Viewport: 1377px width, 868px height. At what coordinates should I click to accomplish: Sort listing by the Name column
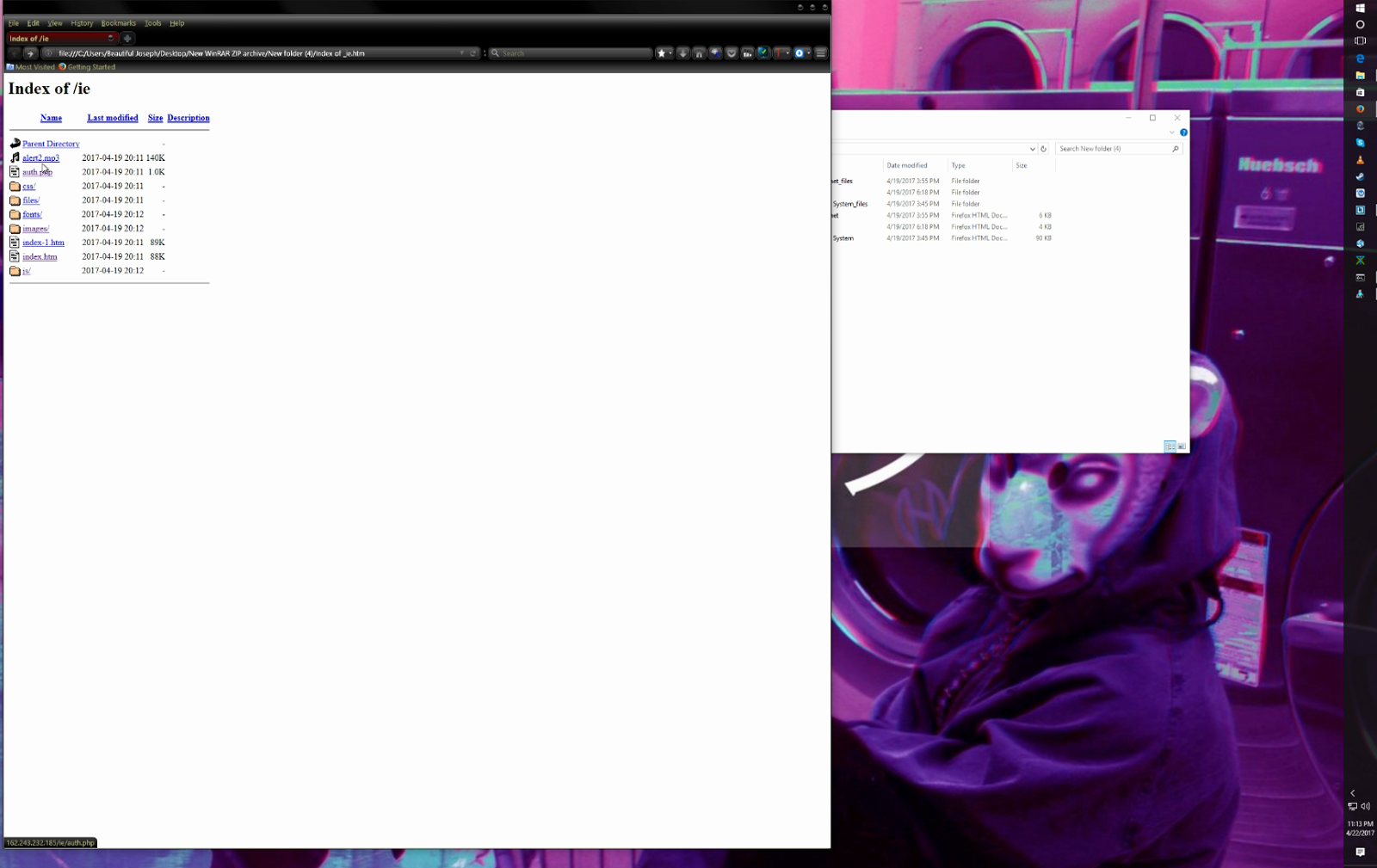click(51, 118)
